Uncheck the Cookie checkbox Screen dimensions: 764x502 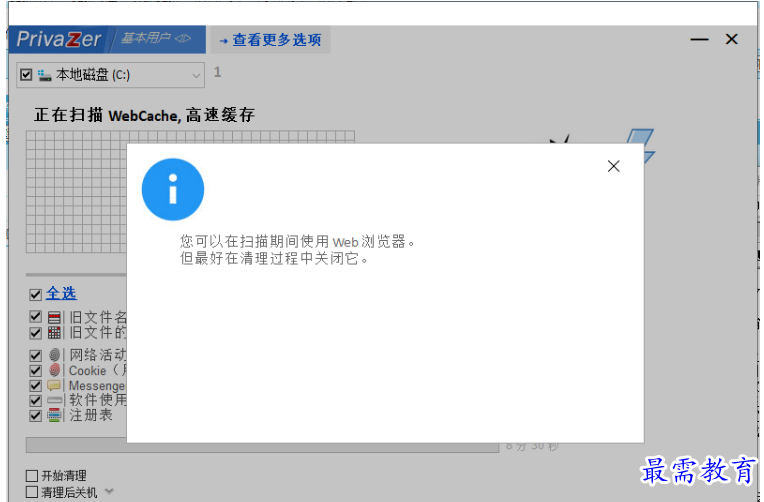point(35,370)
